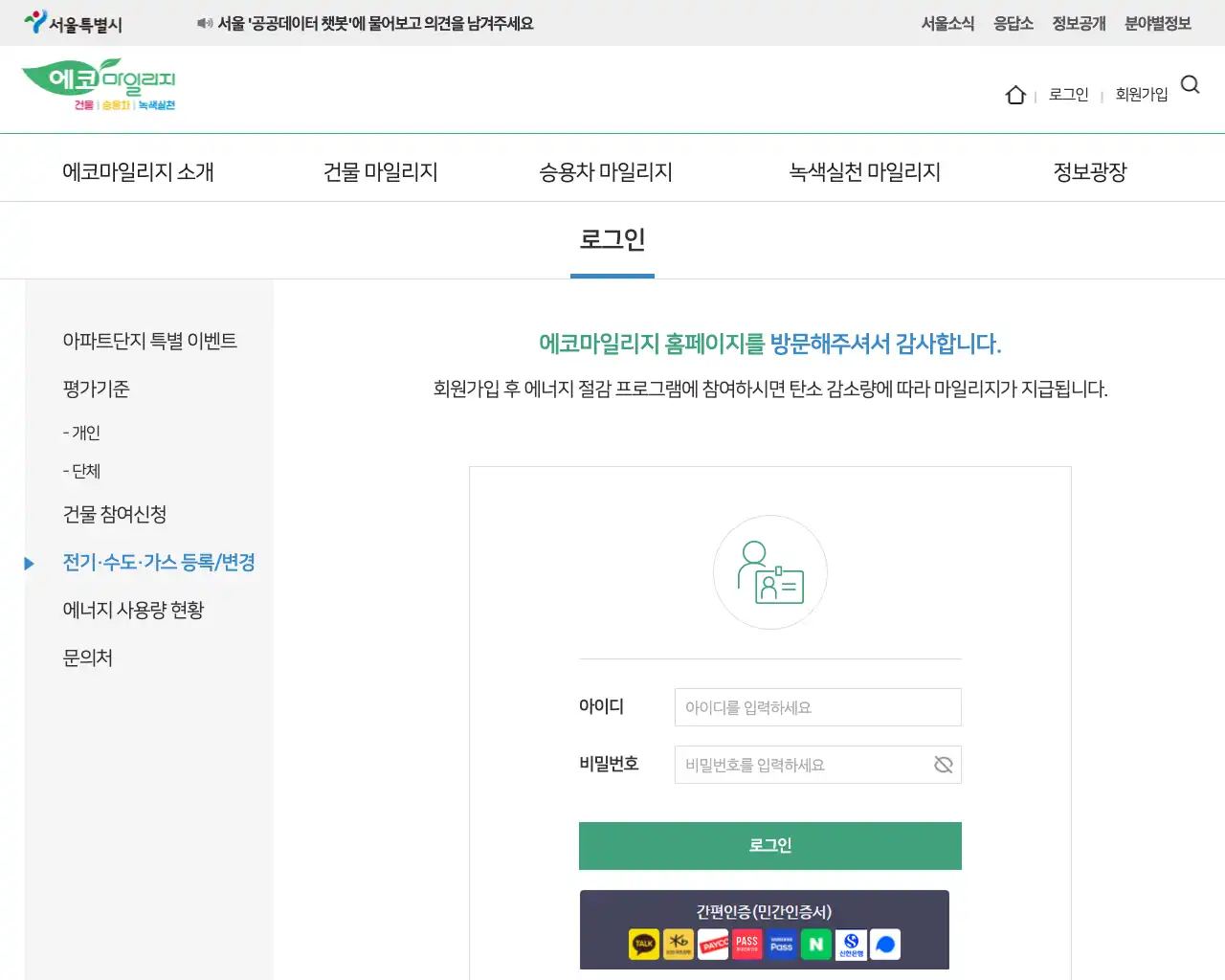1225x980 pixels.
Task: Focus the 아이디 input field
Action: tap(818, 707)
